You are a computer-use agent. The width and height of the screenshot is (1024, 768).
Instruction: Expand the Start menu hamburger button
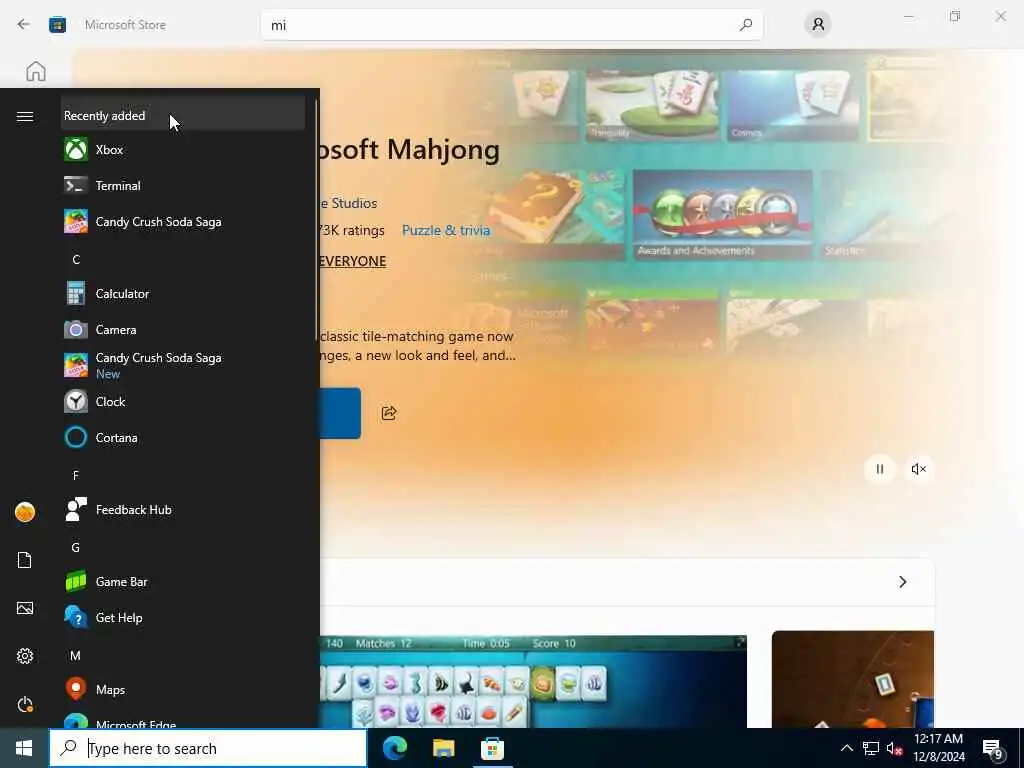25,116
